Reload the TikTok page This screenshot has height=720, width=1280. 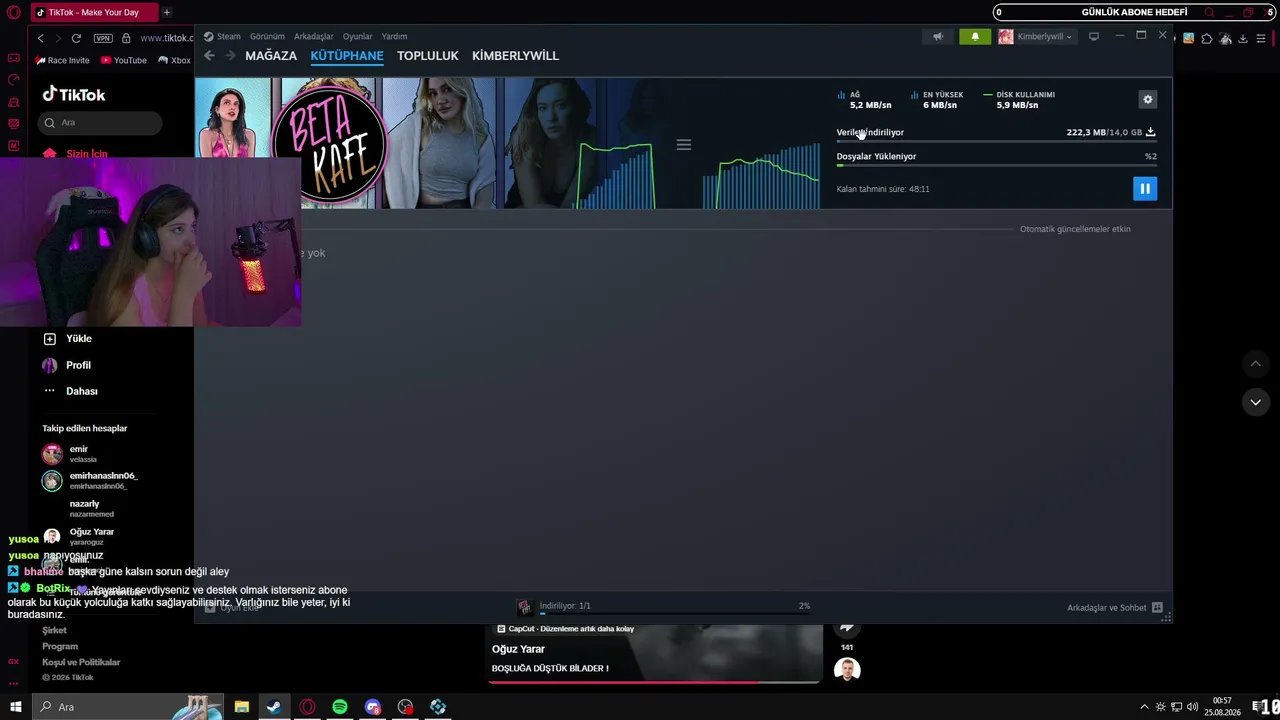76,38
